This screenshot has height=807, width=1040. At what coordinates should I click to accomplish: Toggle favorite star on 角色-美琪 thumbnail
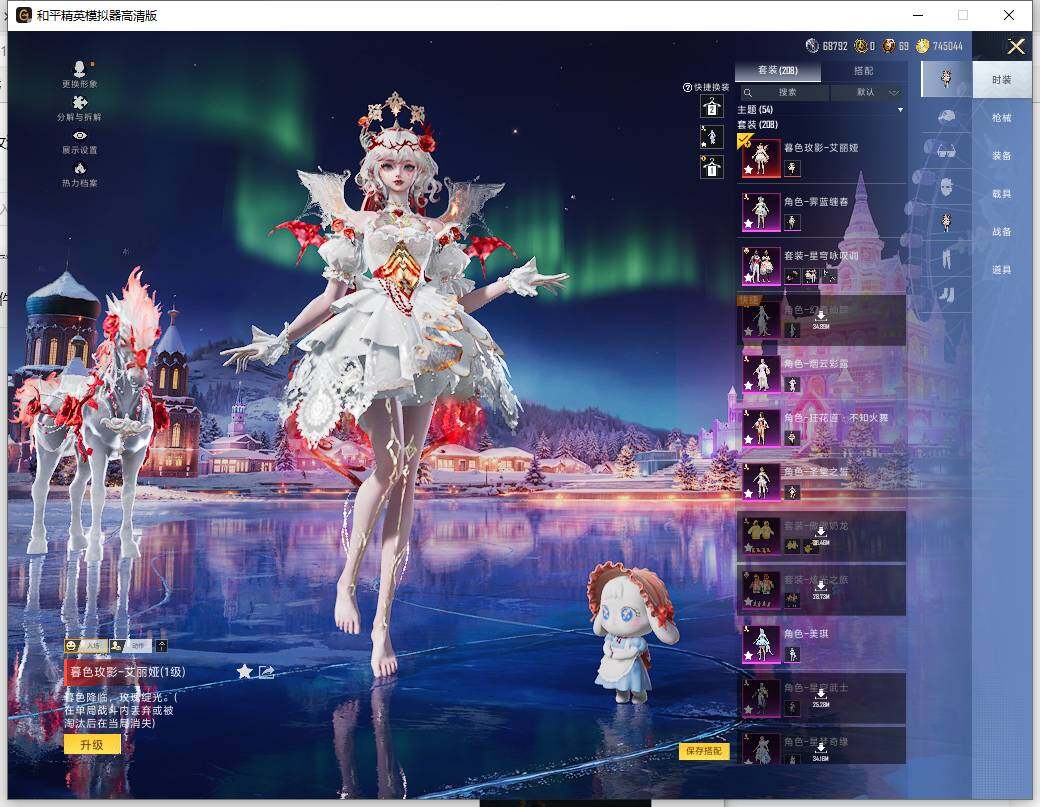click(748, 656)
